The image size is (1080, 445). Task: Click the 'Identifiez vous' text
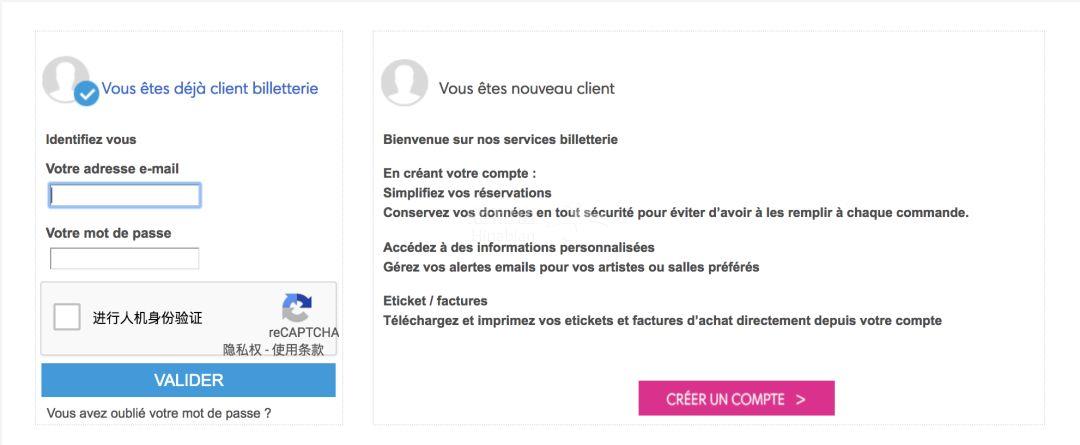click(x=91, y=139)
